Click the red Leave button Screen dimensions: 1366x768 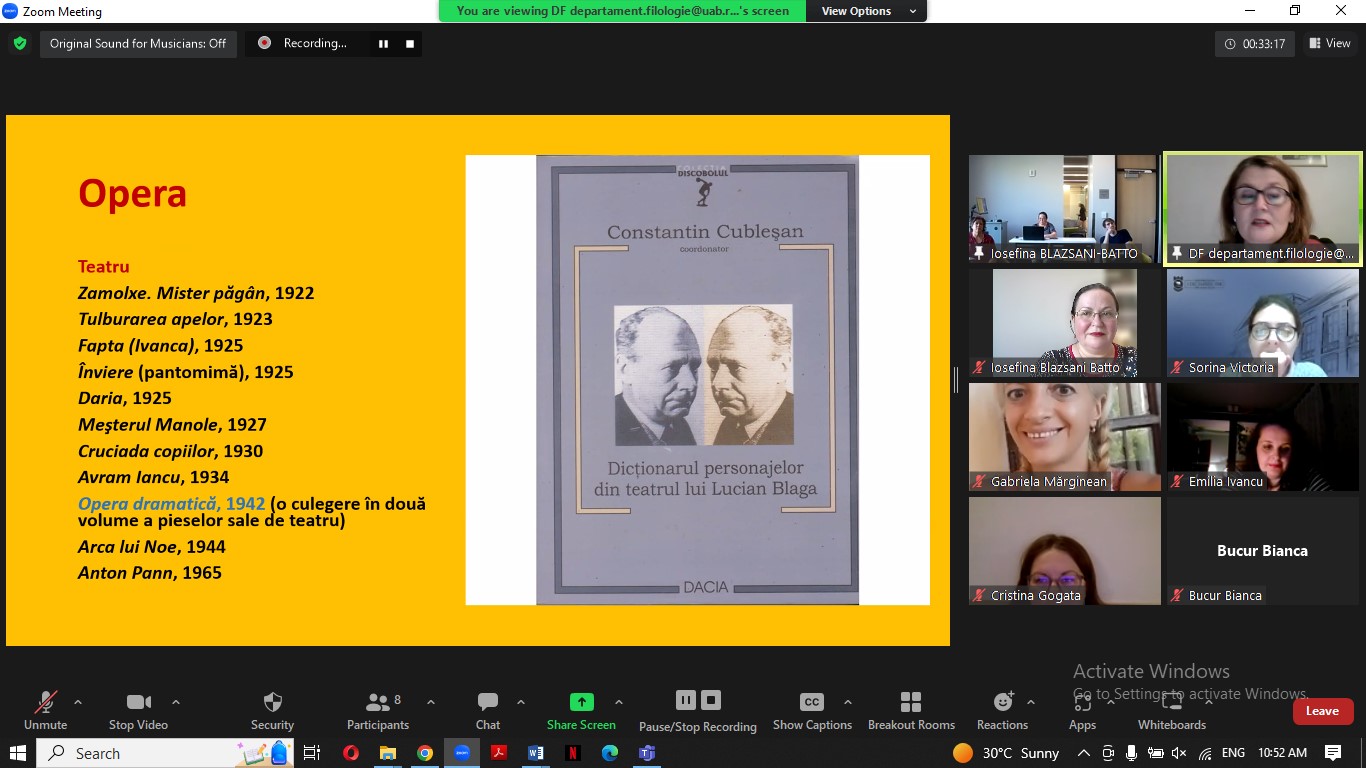coord(1322,711)
